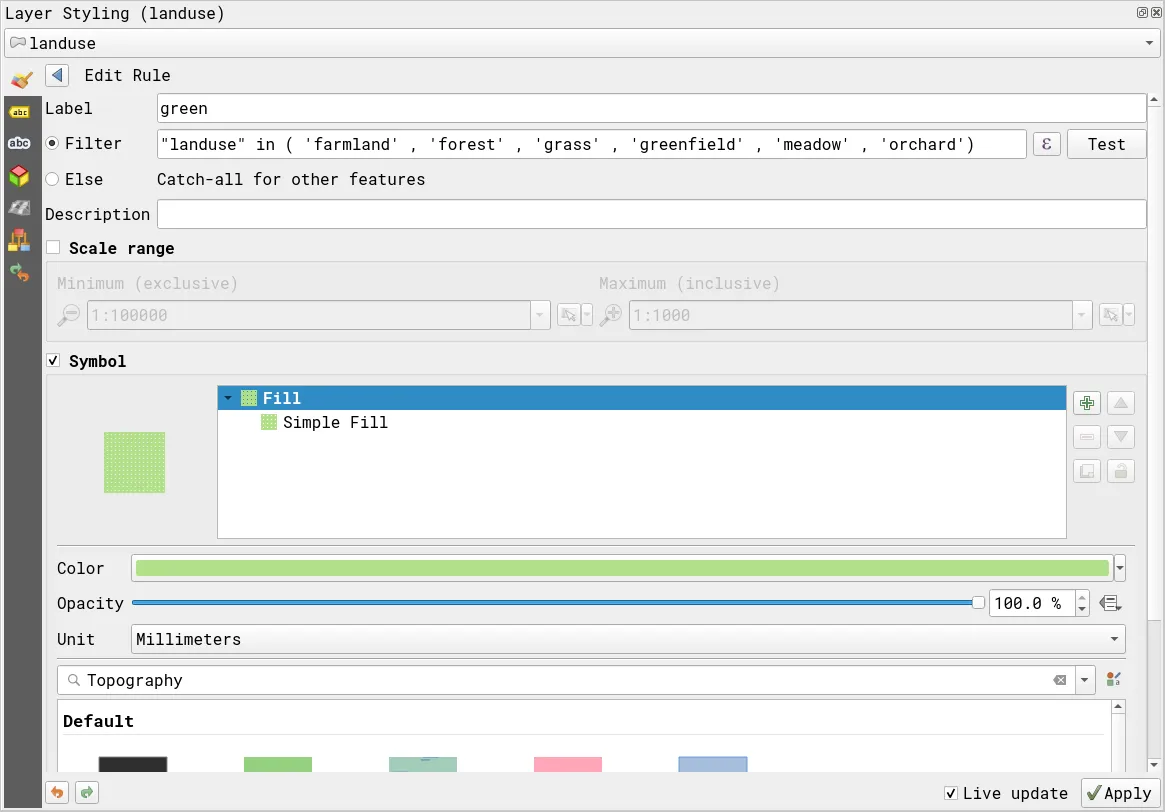Screen dimensions: 1165x812
Task: Collapse the Fill symbol tree node
Action: [228, 398]
